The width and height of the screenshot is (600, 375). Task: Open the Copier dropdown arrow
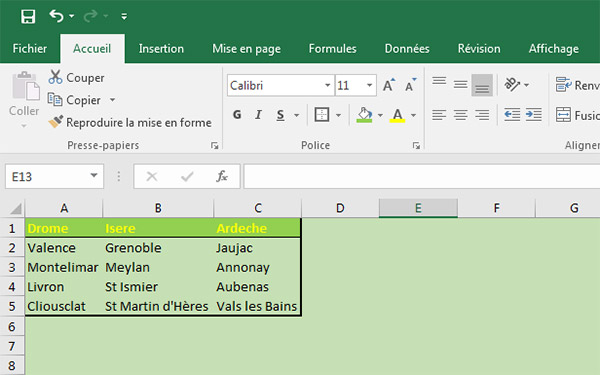tap(112, 100)
